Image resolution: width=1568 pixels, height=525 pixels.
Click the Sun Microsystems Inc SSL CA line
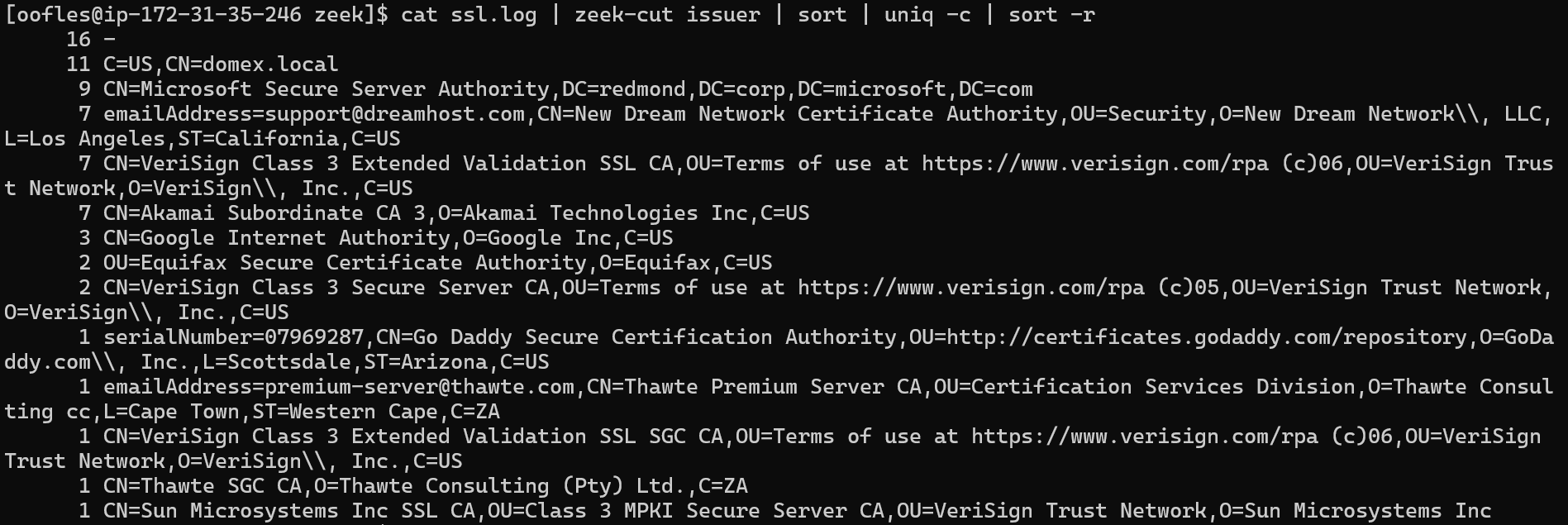click(798, 511)
